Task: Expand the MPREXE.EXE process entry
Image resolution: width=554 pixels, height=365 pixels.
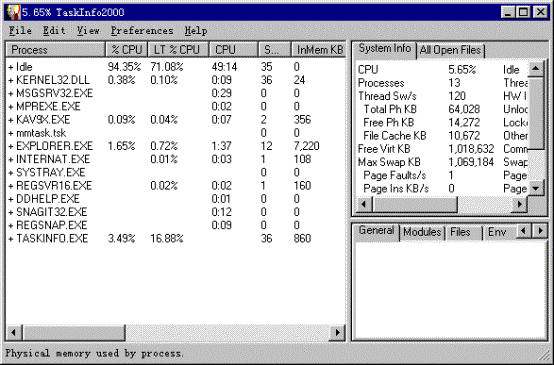Action: click(11, 107)
